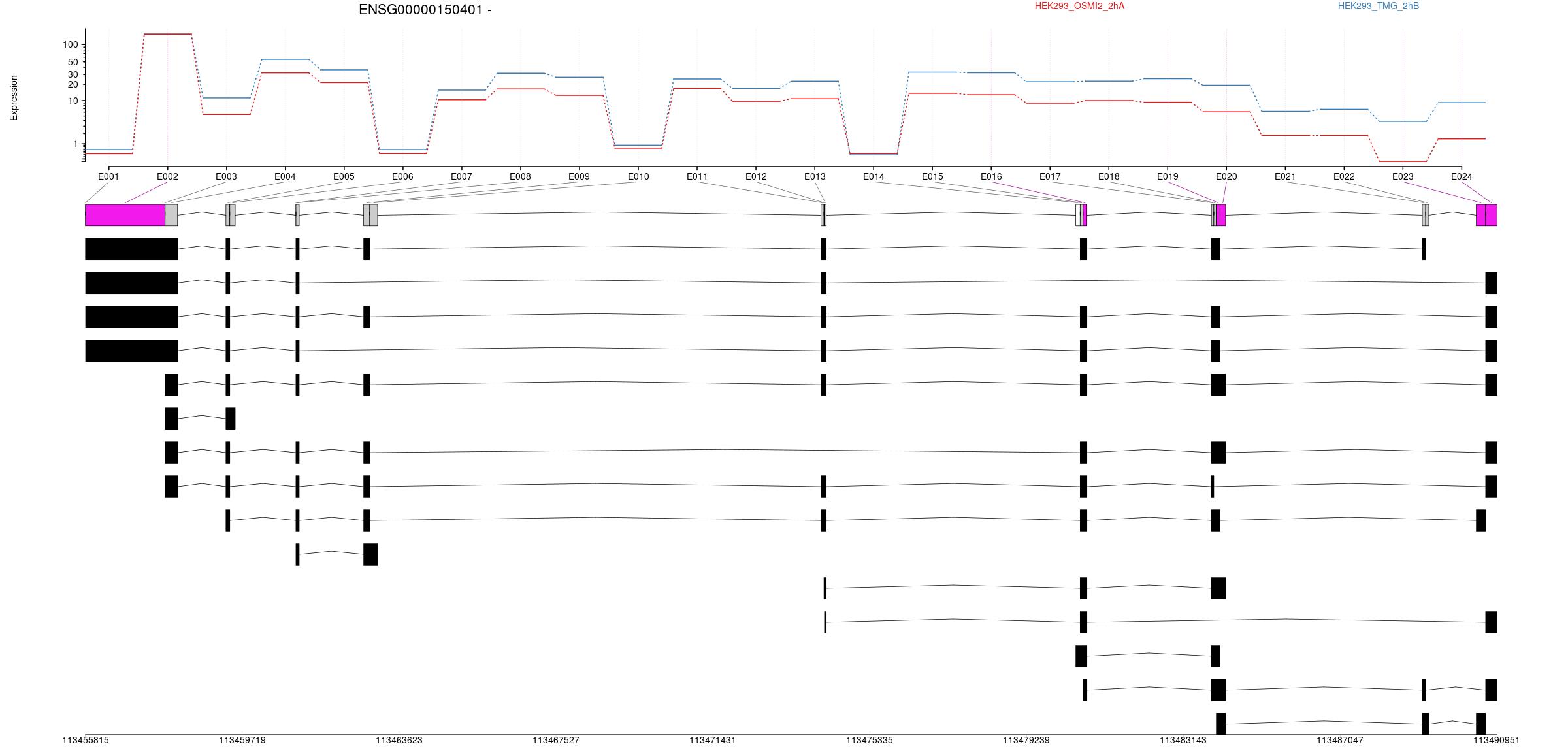The width and height of the screenshot is (1568, 751).
Task: Click the Expression y-axis label
Action: pos(14,98)
